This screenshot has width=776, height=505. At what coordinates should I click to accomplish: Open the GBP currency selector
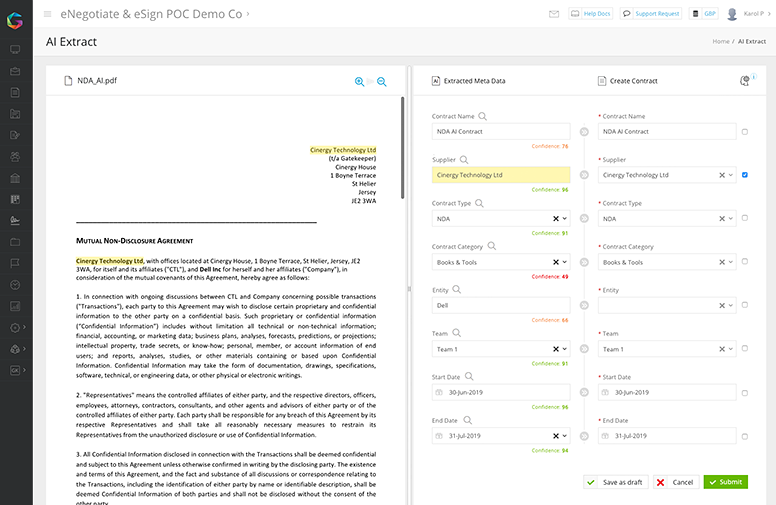704,14
